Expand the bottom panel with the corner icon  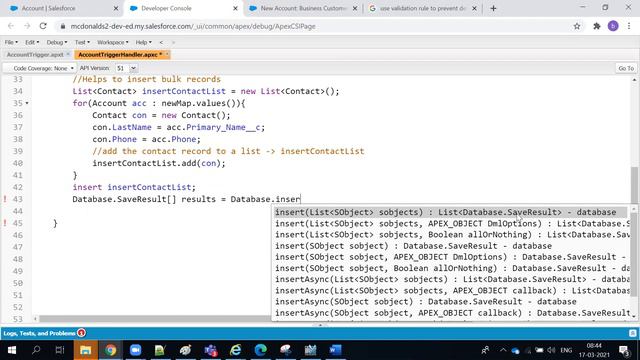click(633, 333)
